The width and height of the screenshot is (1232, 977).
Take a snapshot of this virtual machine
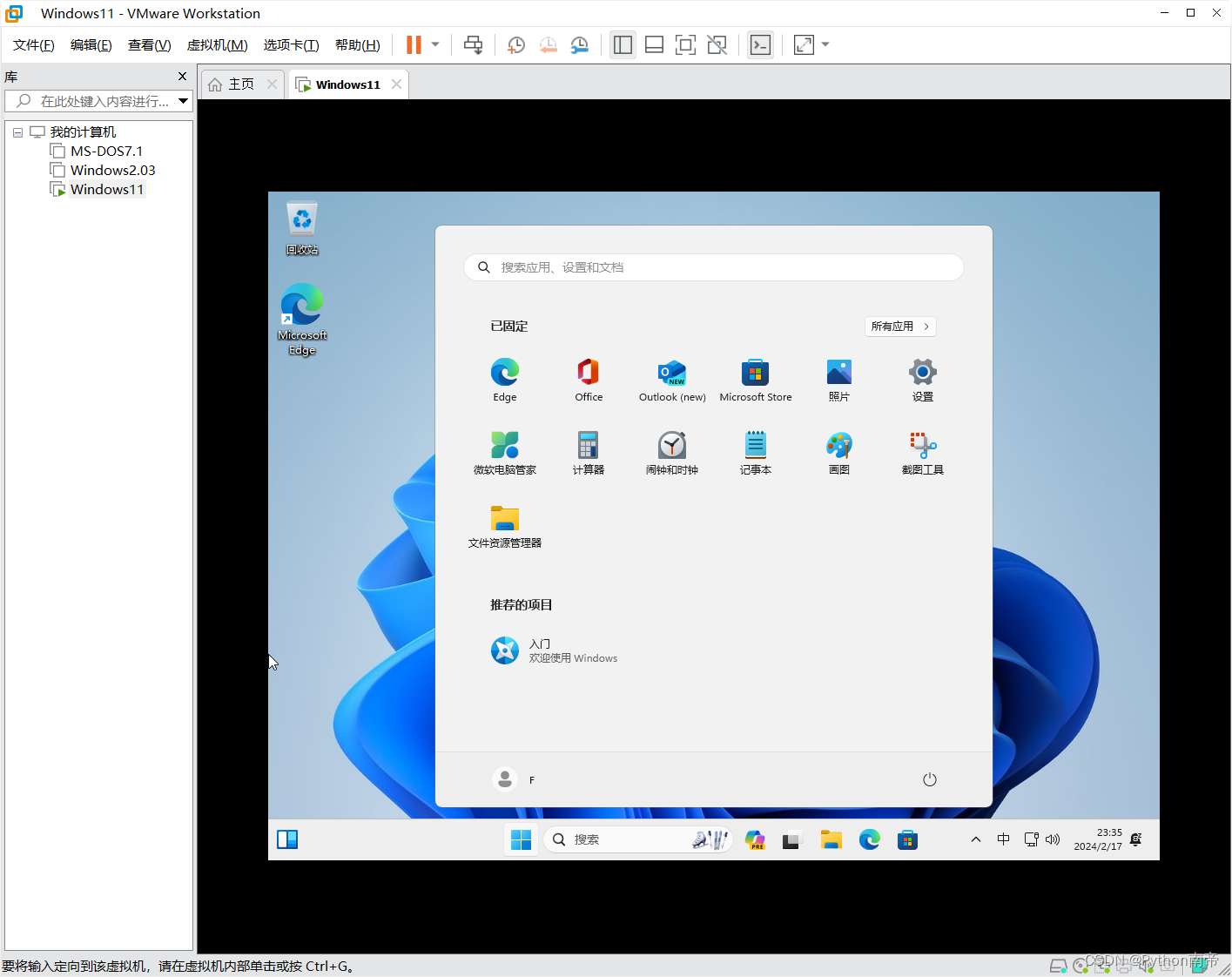[x=516, y=45]
